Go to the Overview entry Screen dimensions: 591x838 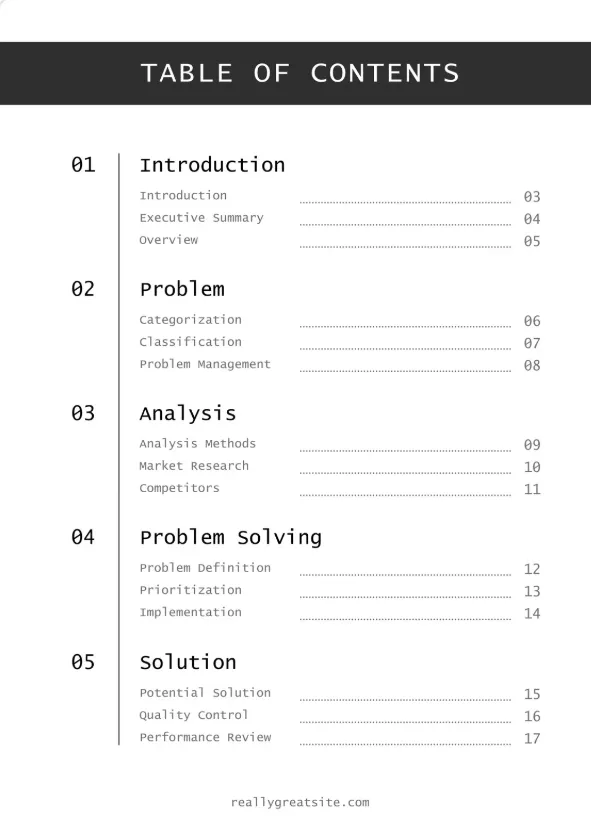169,240
